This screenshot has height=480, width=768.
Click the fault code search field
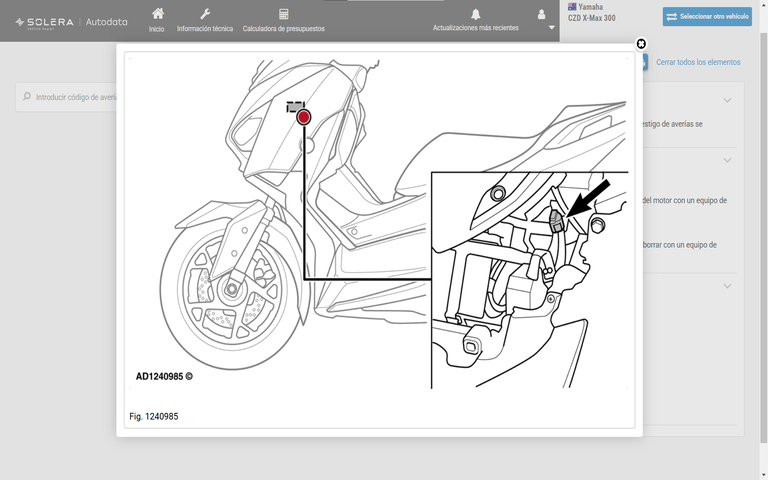(75, 98)
